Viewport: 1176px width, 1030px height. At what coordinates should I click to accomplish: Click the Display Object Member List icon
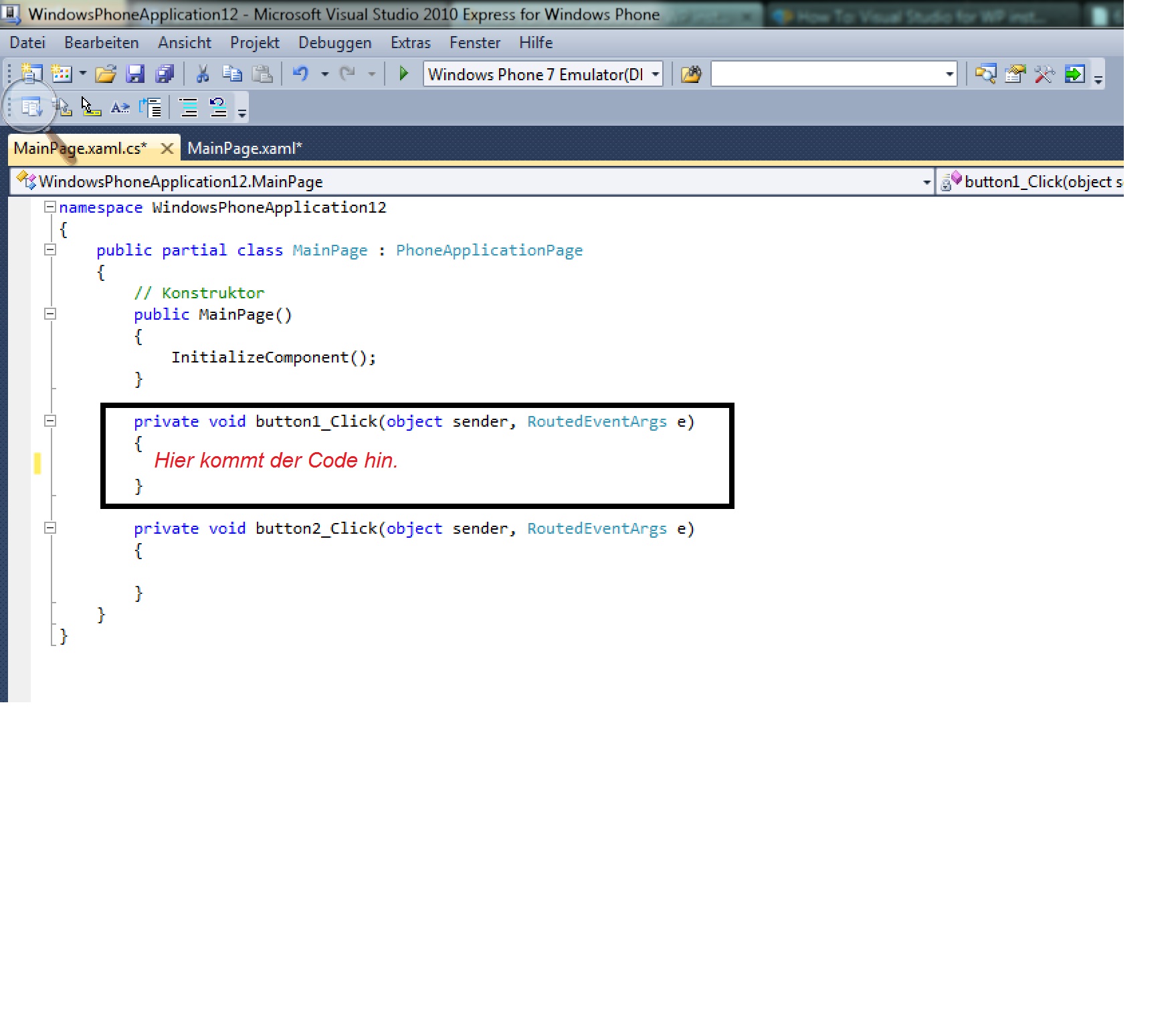(31, 107)
